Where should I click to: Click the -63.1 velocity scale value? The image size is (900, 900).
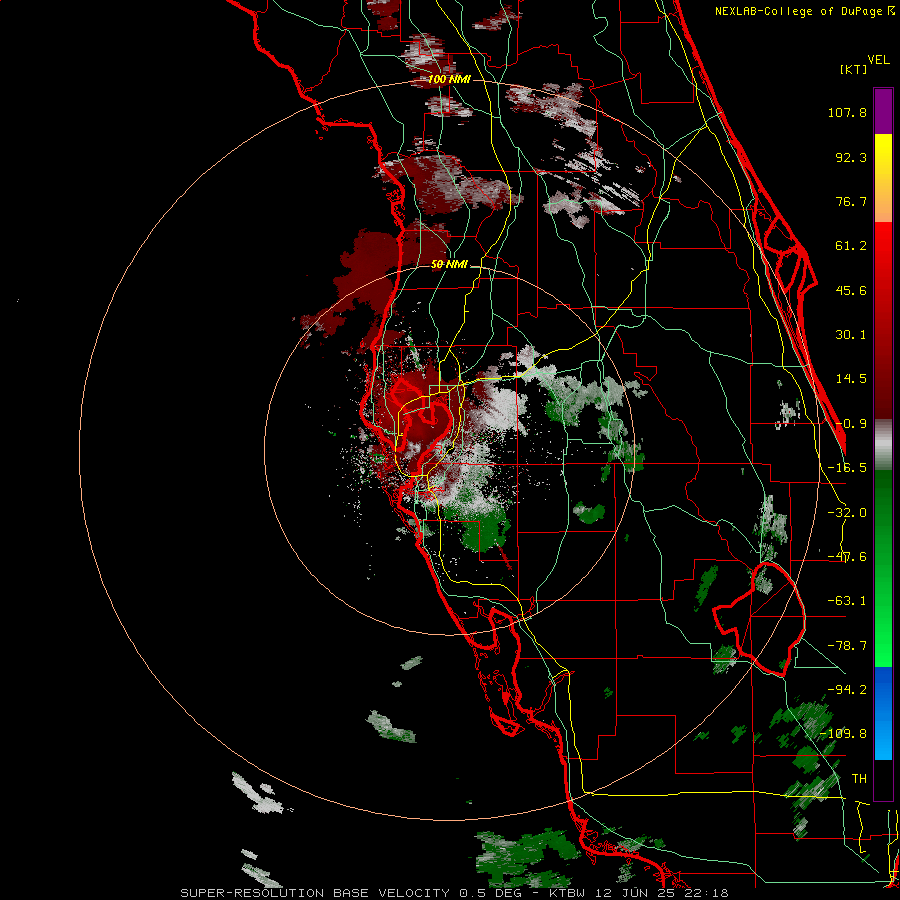coord(847,601)
